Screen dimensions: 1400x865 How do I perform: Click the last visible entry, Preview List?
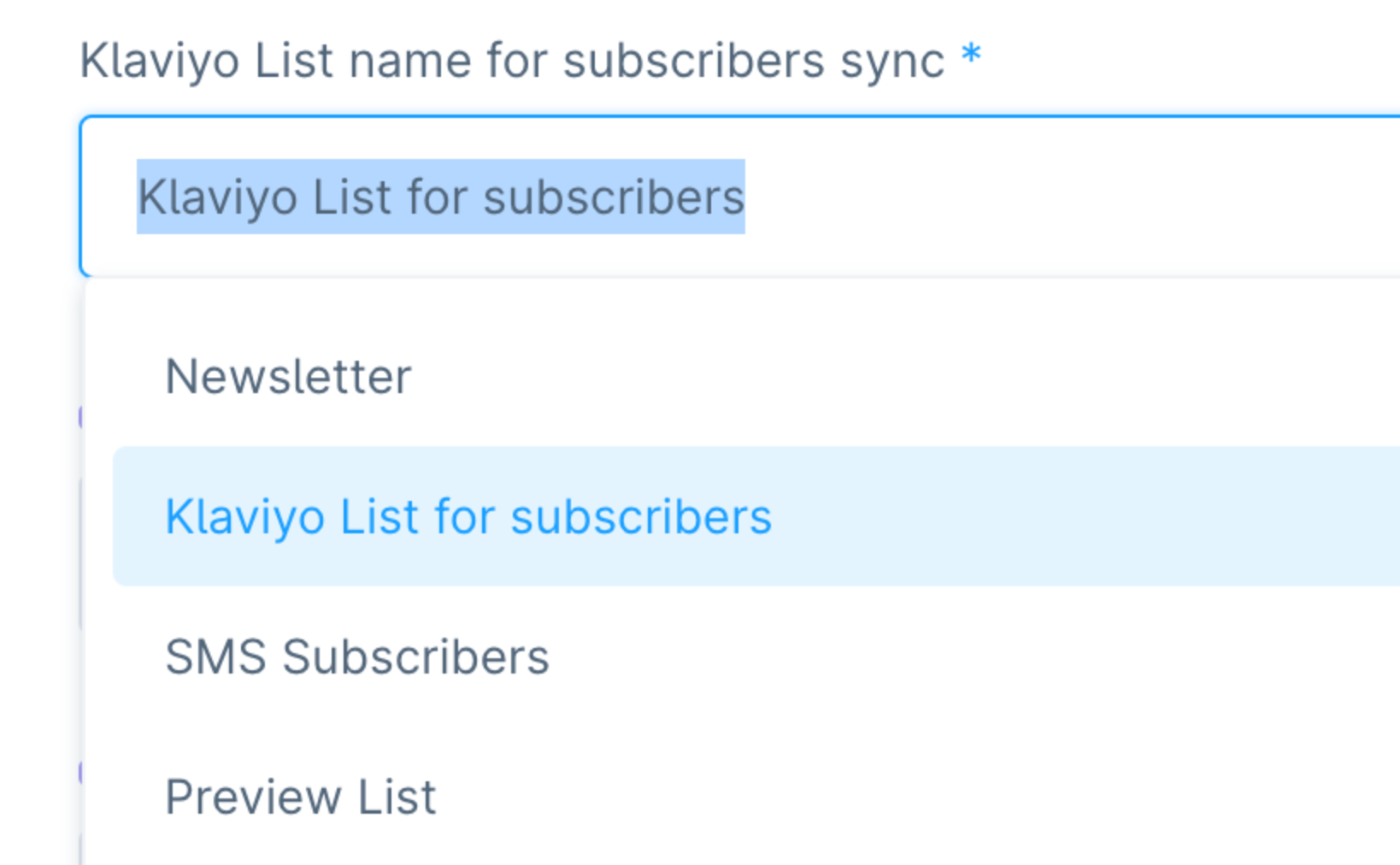point(300,797)
